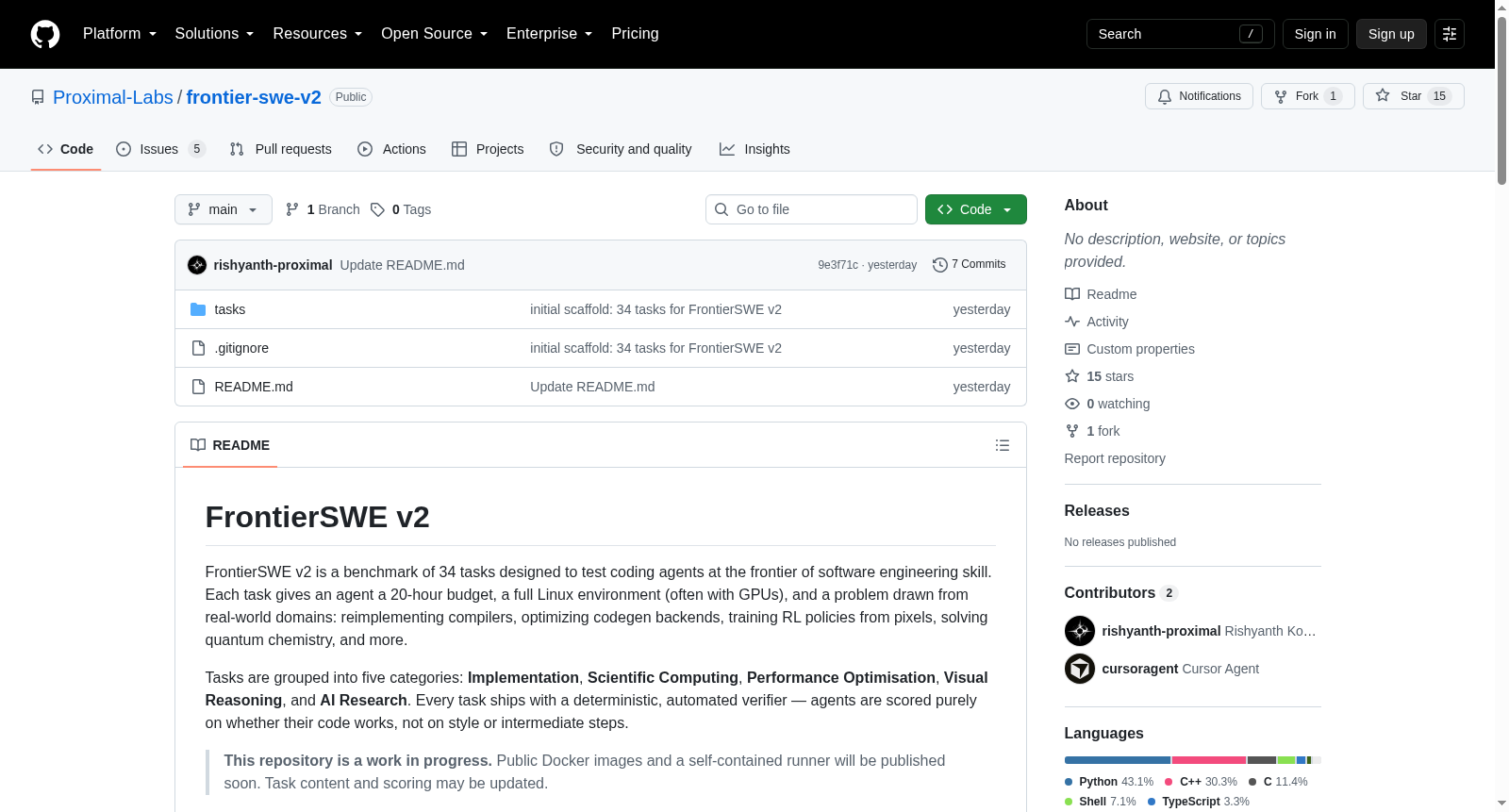
Task: Click the star icon beside 15 stars
Action: (1072, 376)
